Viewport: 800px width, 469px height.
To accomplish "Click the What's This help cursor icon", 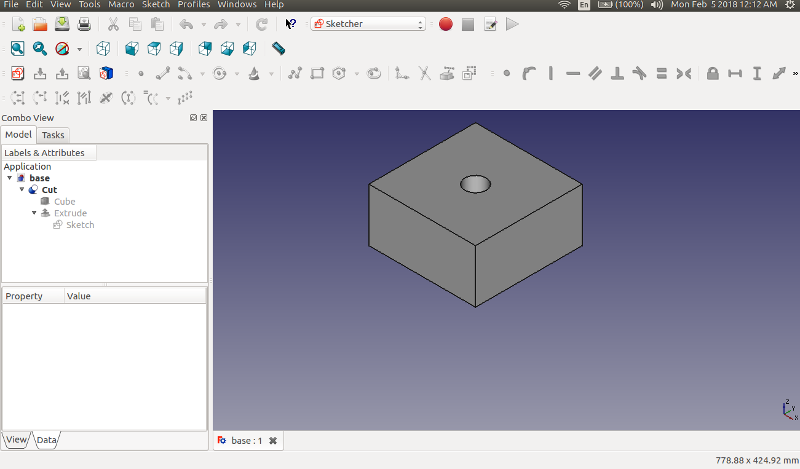I will click(x=290, y=23).
